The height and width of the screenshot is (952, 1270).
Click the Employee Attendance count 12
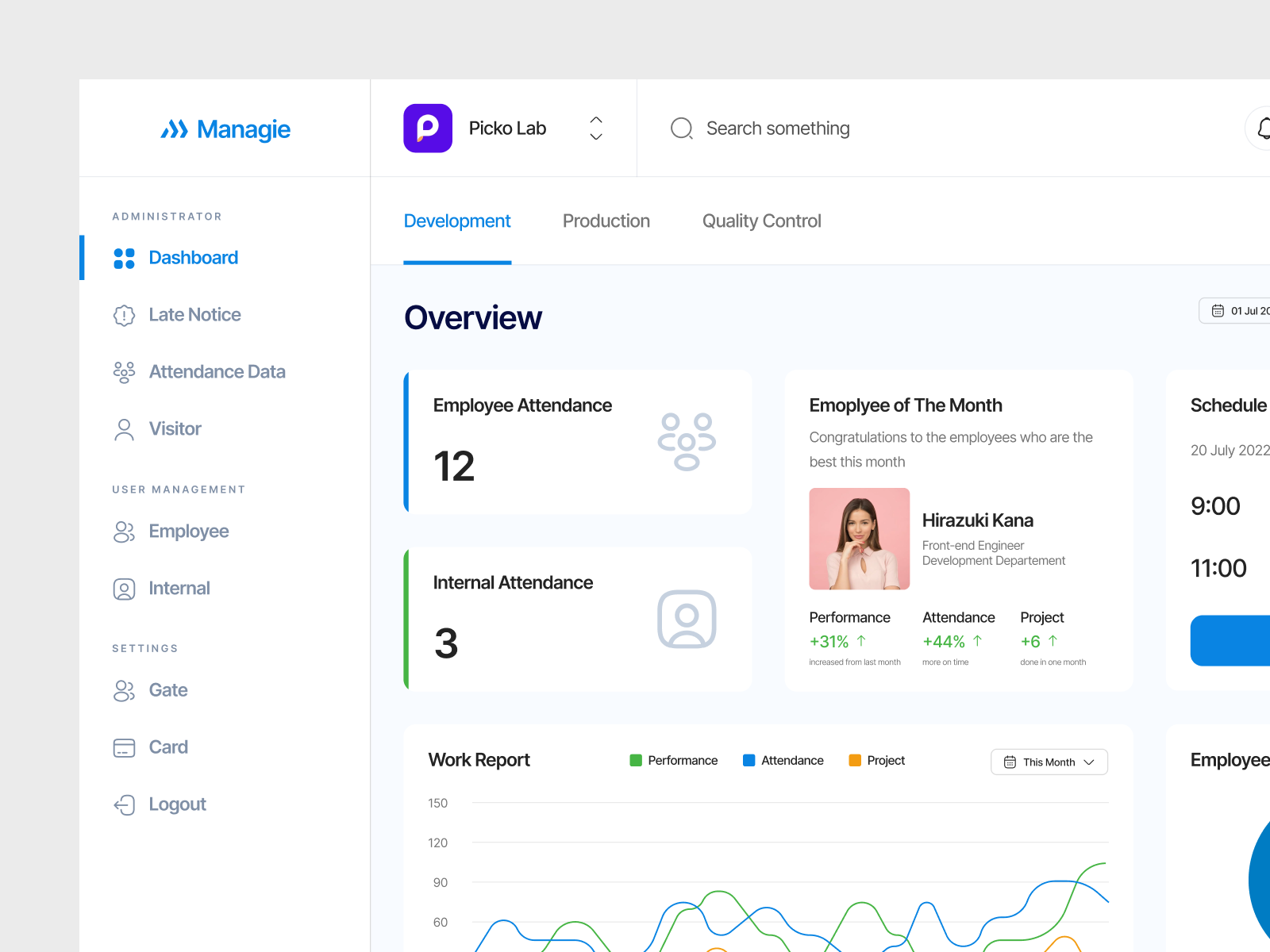pyautogui.click(x=454, y=466)
